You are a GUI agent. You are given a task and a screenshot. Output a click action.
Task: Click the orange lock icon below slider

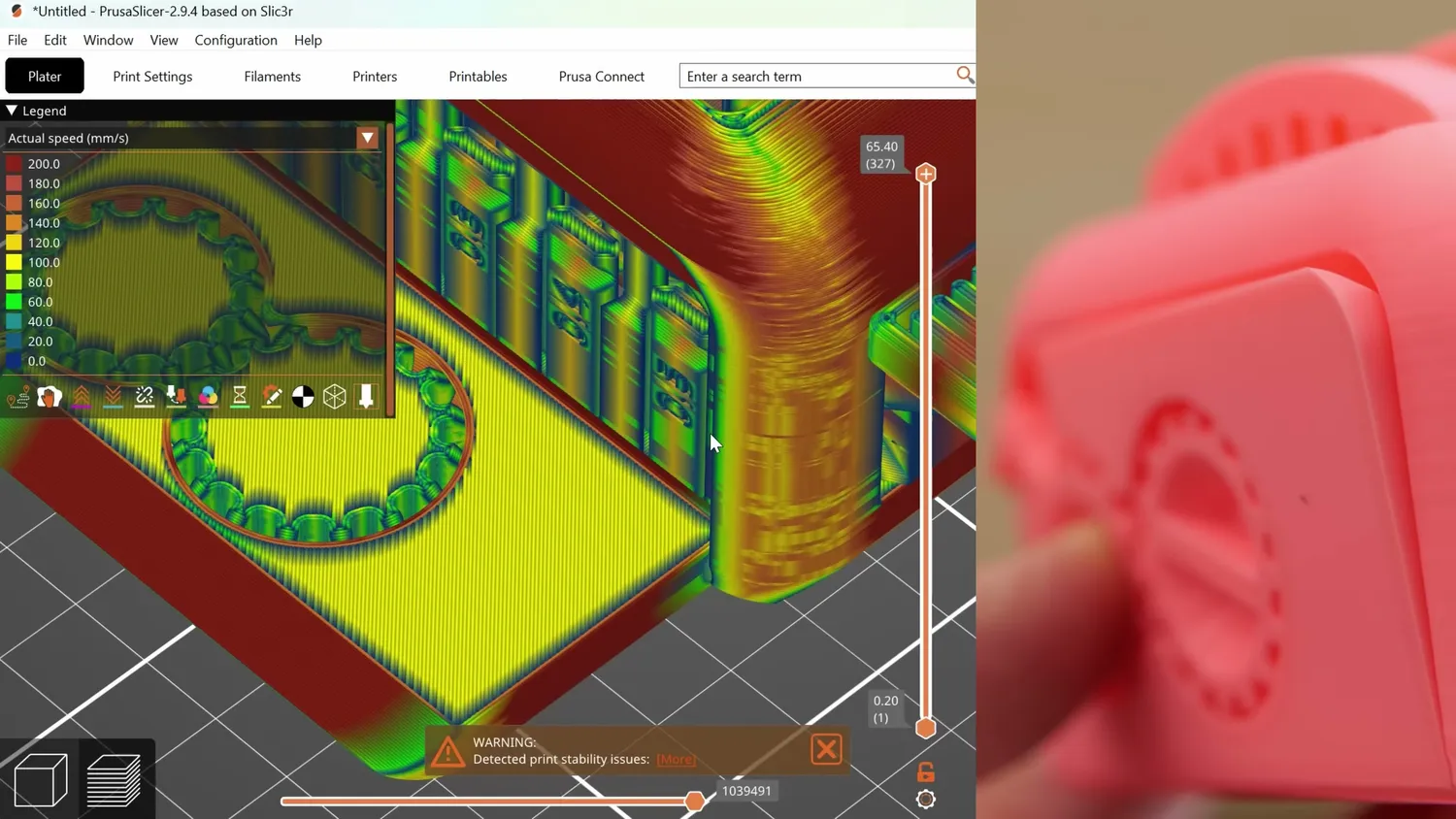(926, 771)
